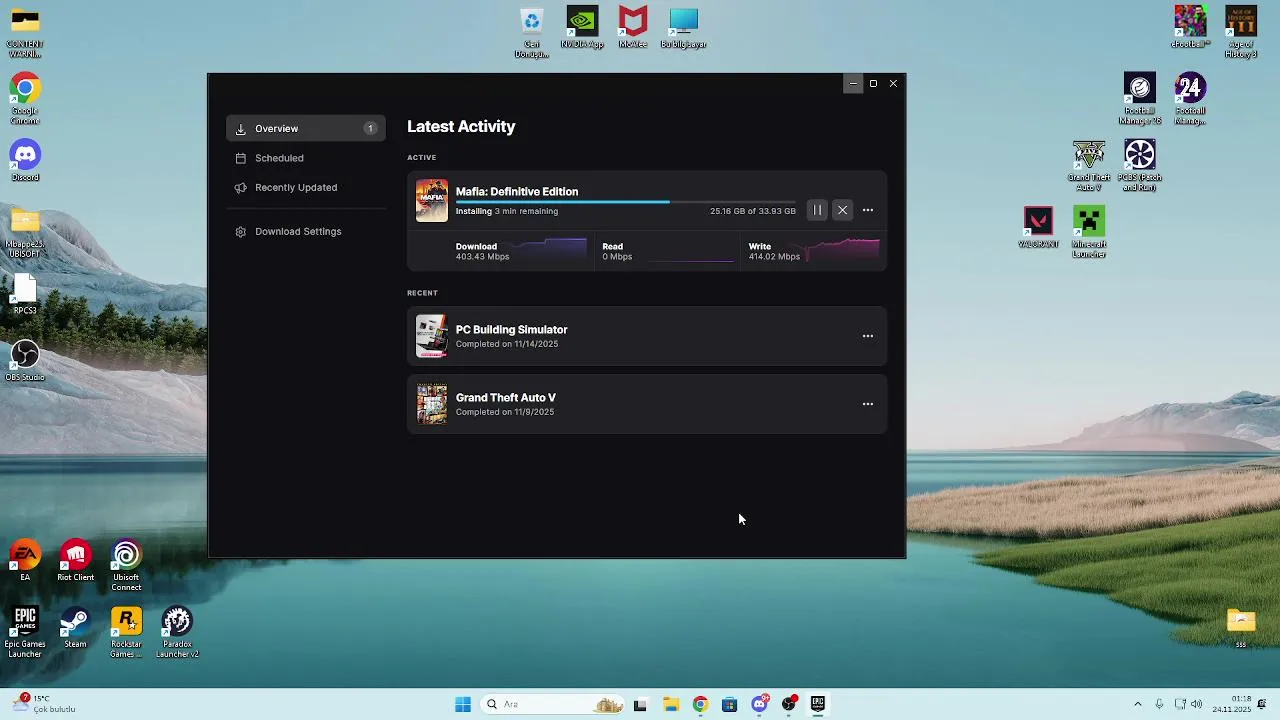Select the McAfee desktop icon
The height and width of the screenshot is (720, 1280).
pyautogui.click(x=633, y=28)
